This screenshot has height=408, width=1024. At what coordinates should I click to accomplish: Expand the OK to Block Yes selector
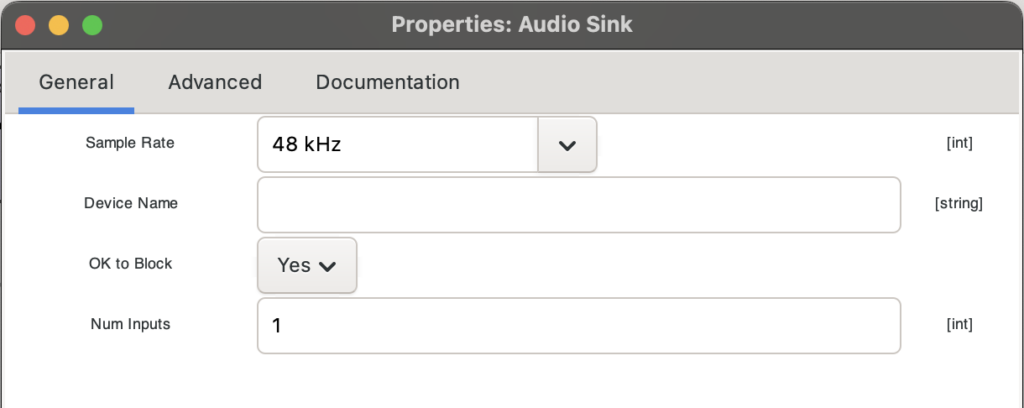[306, 265]
